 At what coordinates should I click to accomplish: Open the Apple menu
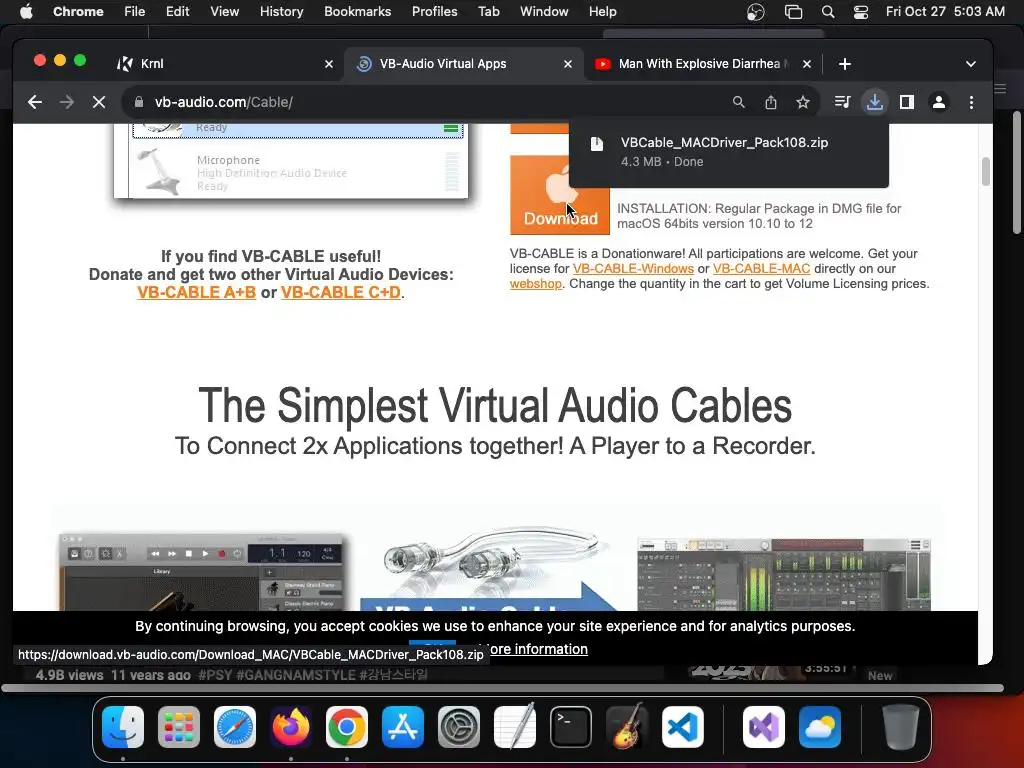(x=26, y=11)
